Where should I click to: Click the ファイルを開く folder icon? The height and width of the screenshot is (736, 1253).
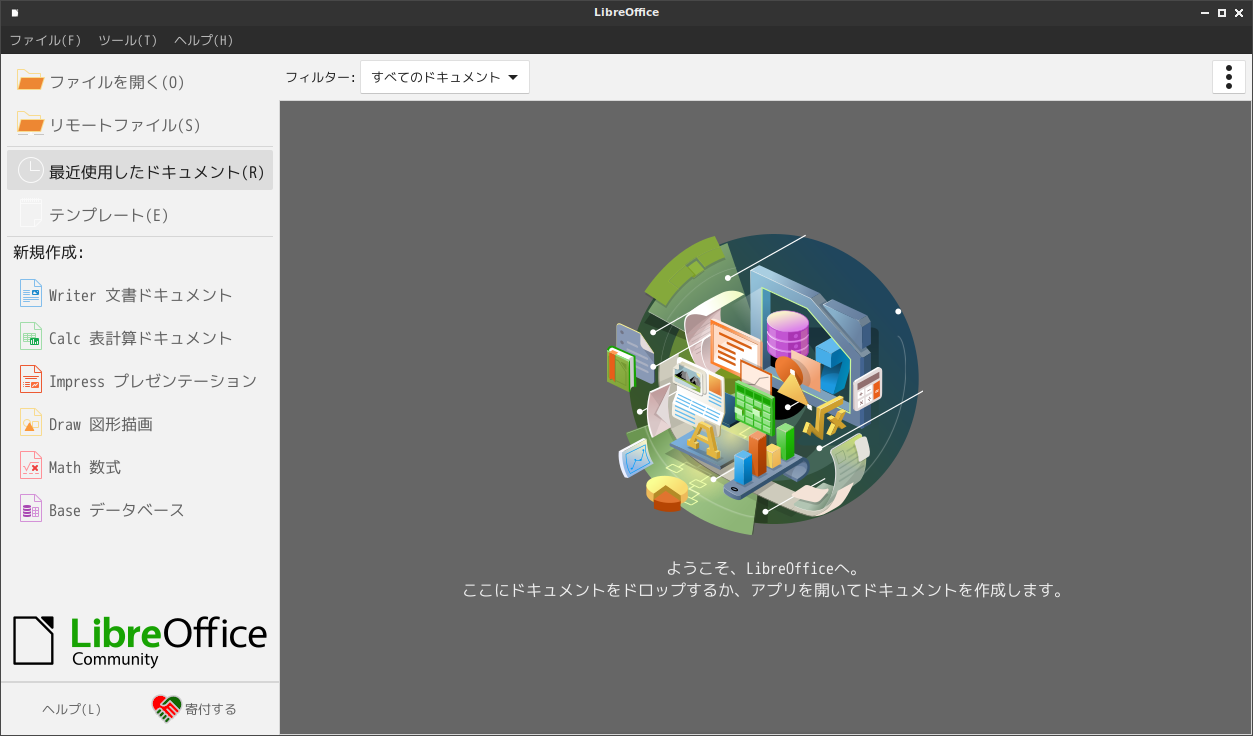coord(31,82)
